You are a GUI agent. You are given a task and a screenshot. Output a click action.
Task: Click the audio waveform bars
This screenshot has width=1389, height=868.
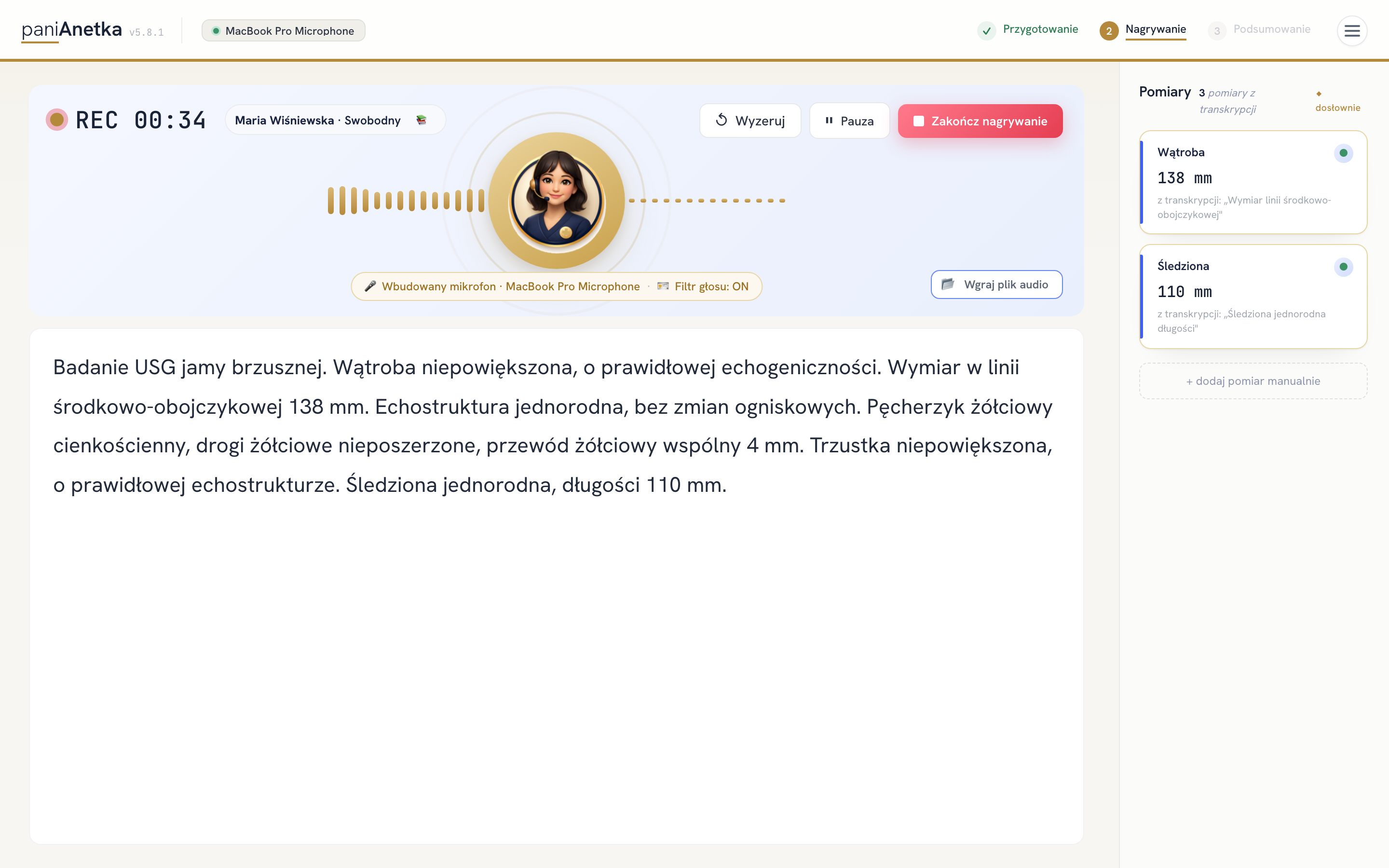[x=406, y=200]
